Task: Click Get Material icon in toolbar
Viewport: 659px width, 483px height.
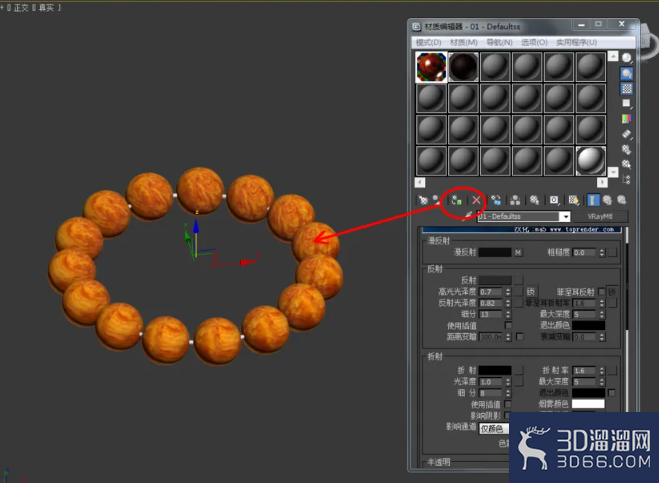Action: 423,200
